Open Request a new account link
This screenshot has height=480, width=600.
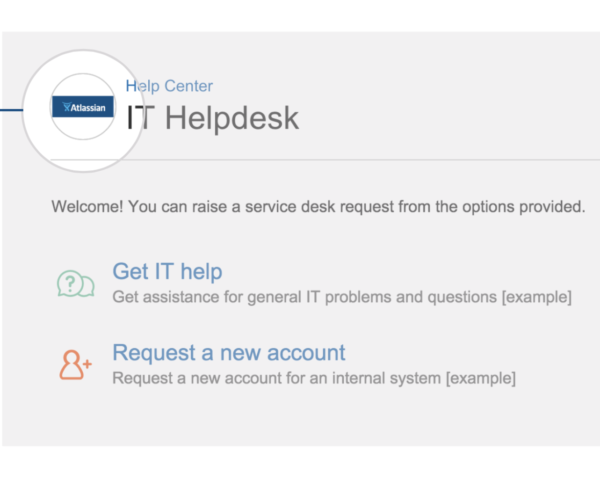(229, 353)
